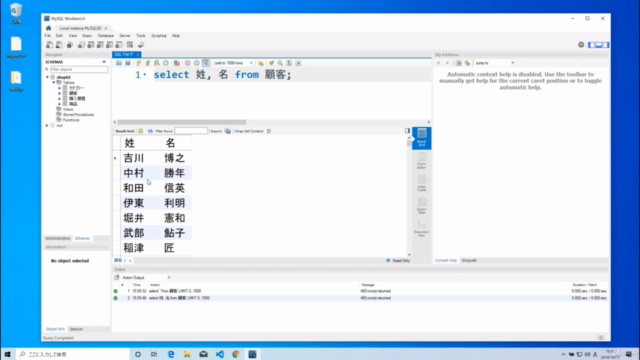This screenshot has width=640, height=360.
Task: Click the star Save snippet icon
Action: pyautogui.click(x=260, y=63)
